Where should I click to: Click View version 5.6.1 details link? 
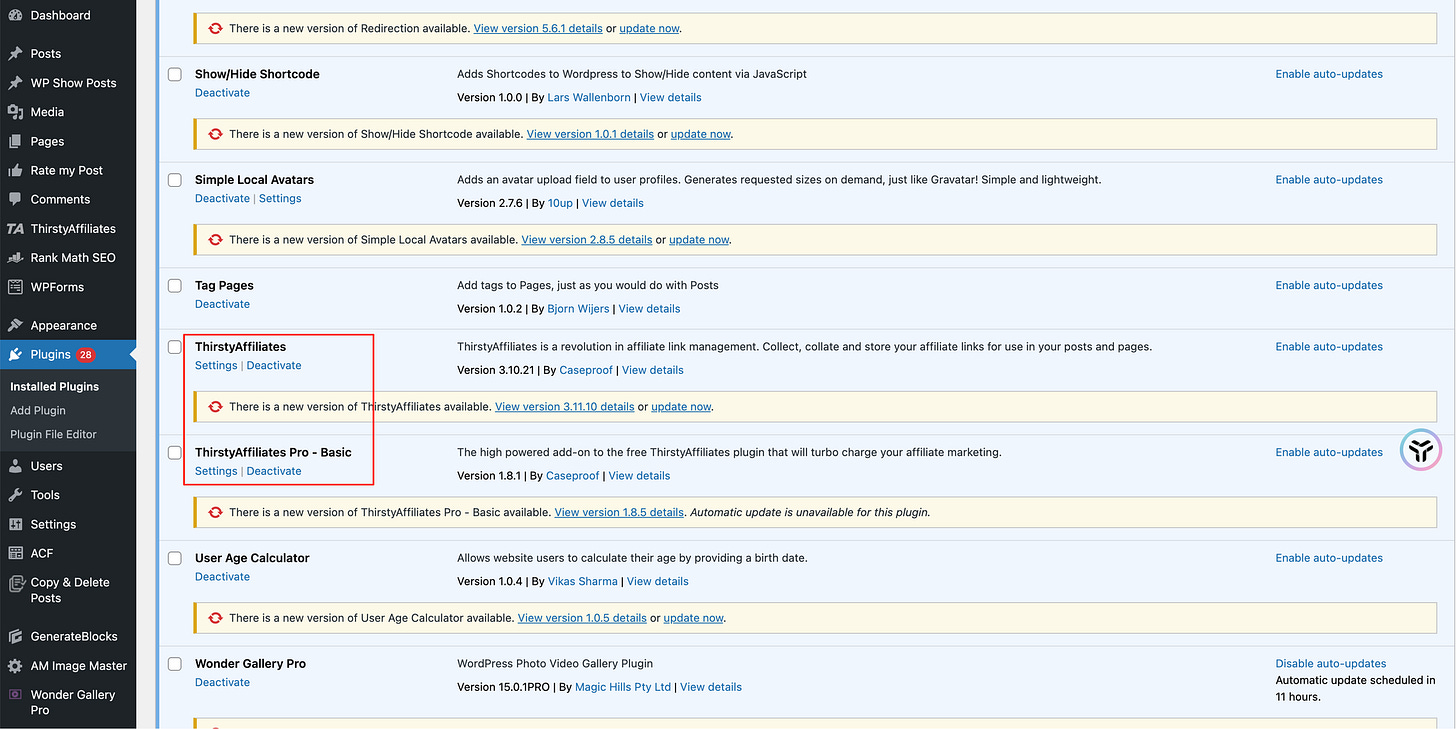[538, 29]
